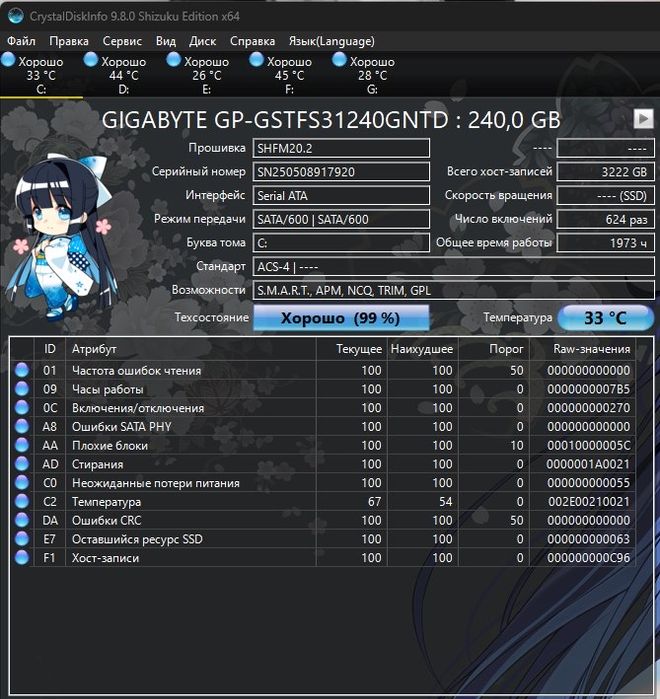Select the Ошибки CRC attribute row
Screen dimensions: 660x699
tap(323, 520)
